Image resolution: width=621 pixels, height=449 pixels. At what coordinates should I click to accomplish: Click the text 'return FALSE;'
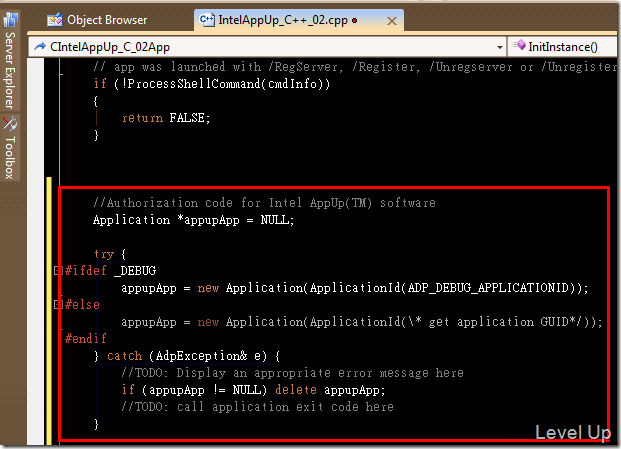click(x=166, y=118)
